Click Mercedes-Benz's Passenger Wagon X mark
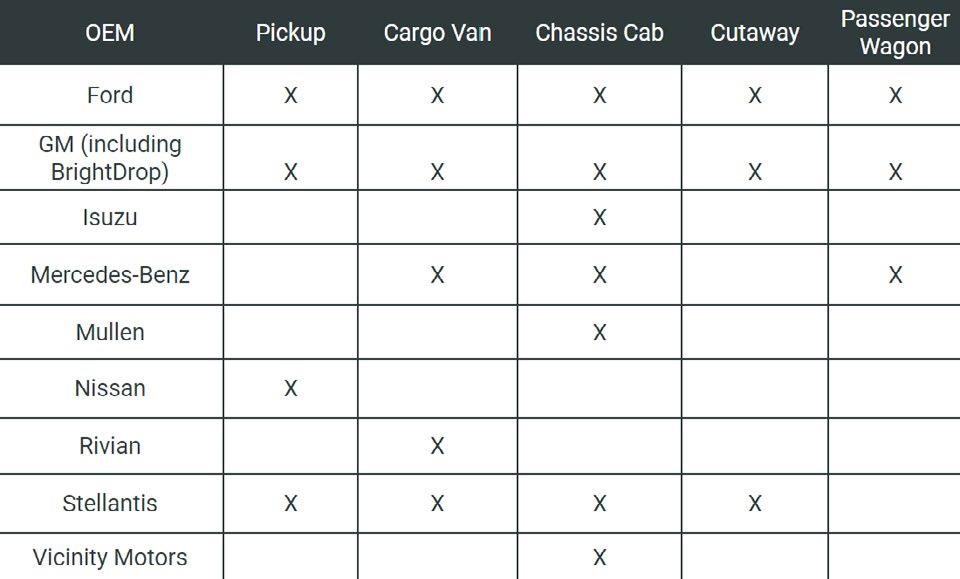 895,275
